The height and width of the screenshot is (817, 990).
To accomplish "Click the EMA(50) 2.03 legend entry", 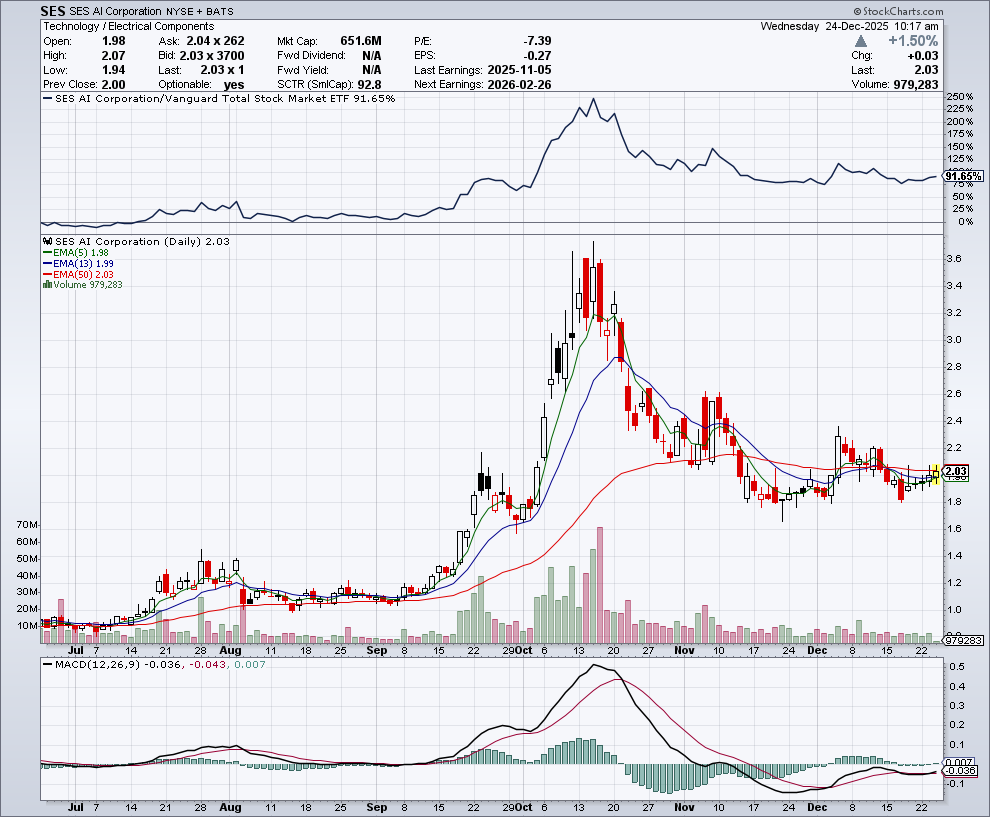I will [78, 274].
